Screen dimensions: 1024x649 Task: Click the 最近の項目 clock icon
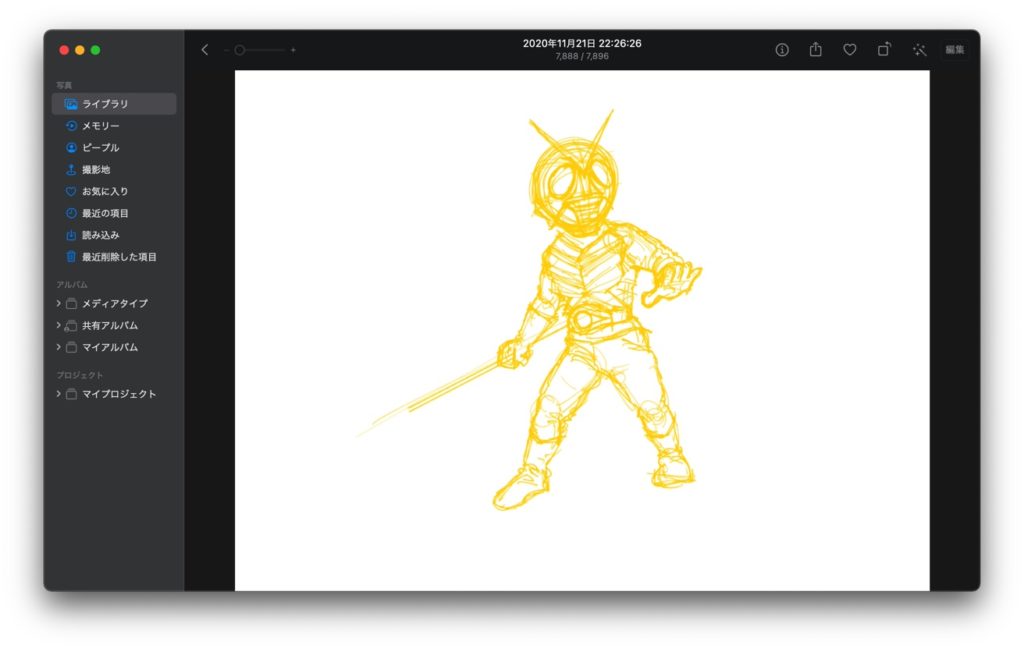pos(71,213)
